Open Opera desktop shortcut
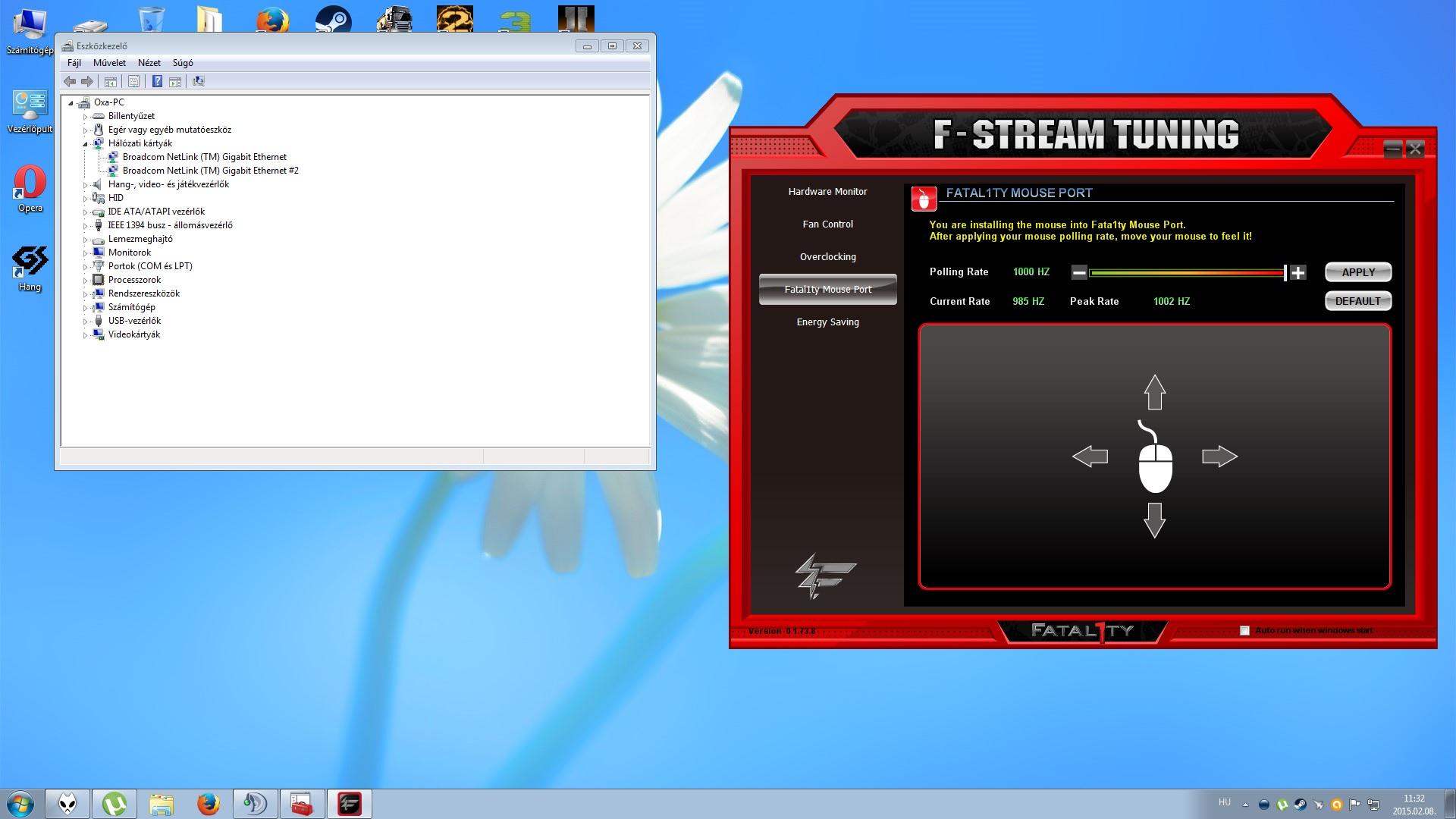Viewport: 1456px width, 819px height. coord(30,190)
